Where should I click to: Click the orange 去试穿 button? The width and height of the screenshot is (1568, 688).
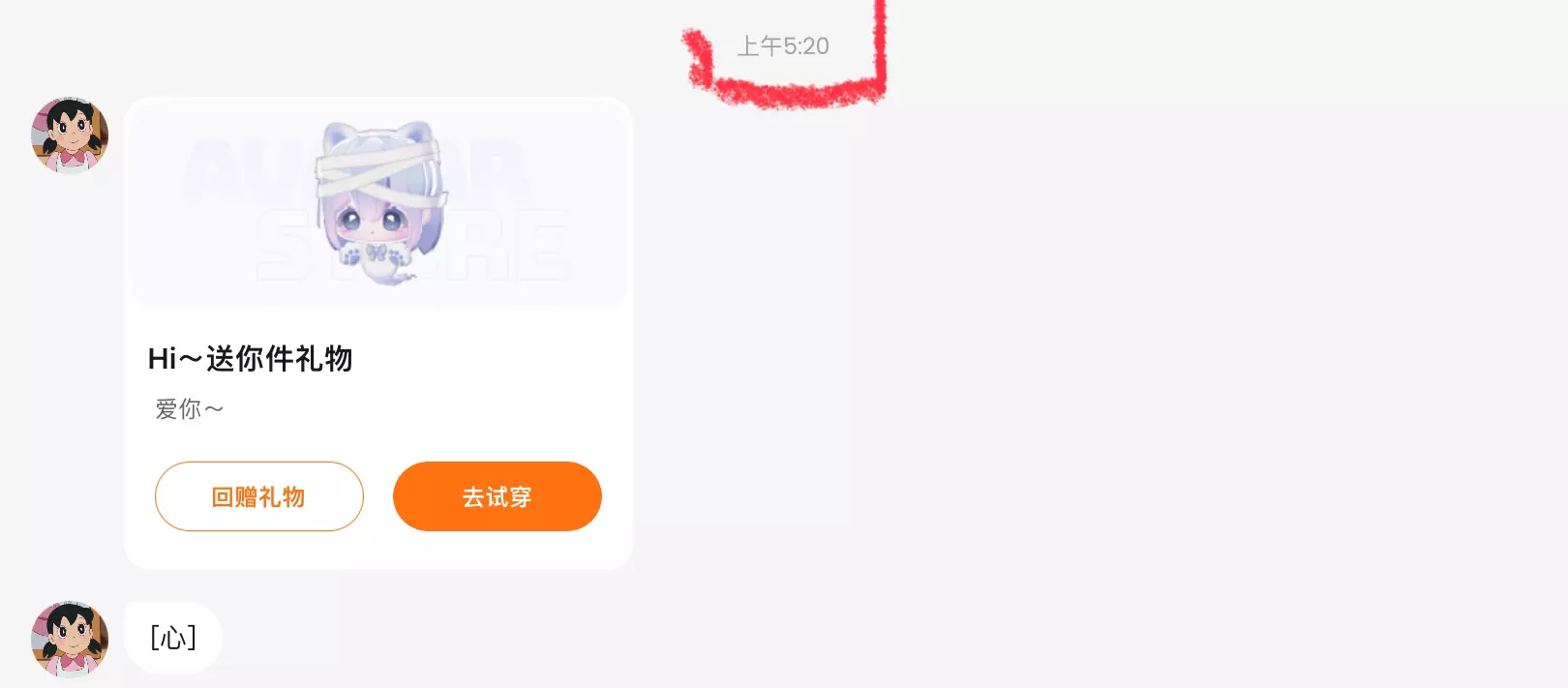click(x=498, y=496)
